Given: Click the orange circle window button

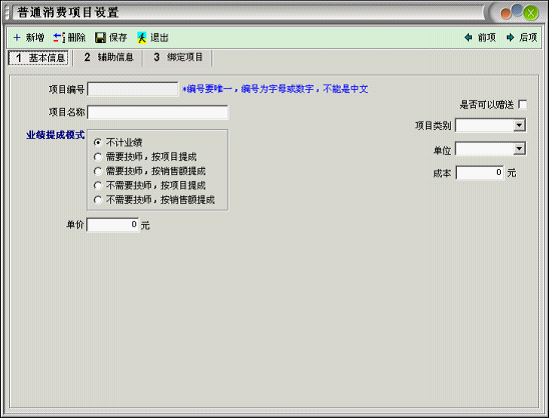Looking at the screenshot, I should coord(506,14).
